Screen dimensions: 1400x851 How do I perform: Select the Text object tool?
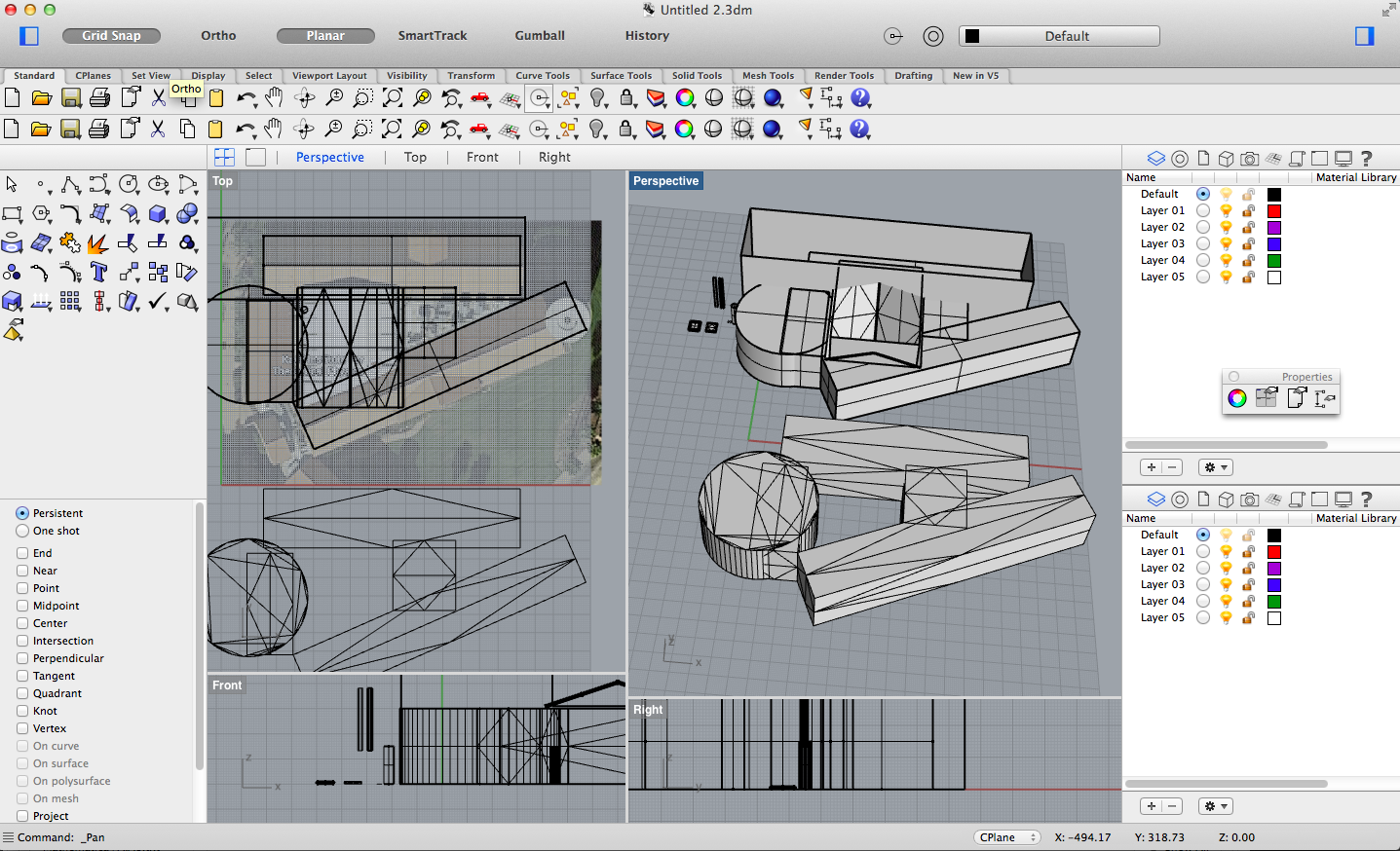tap(98, 272)
